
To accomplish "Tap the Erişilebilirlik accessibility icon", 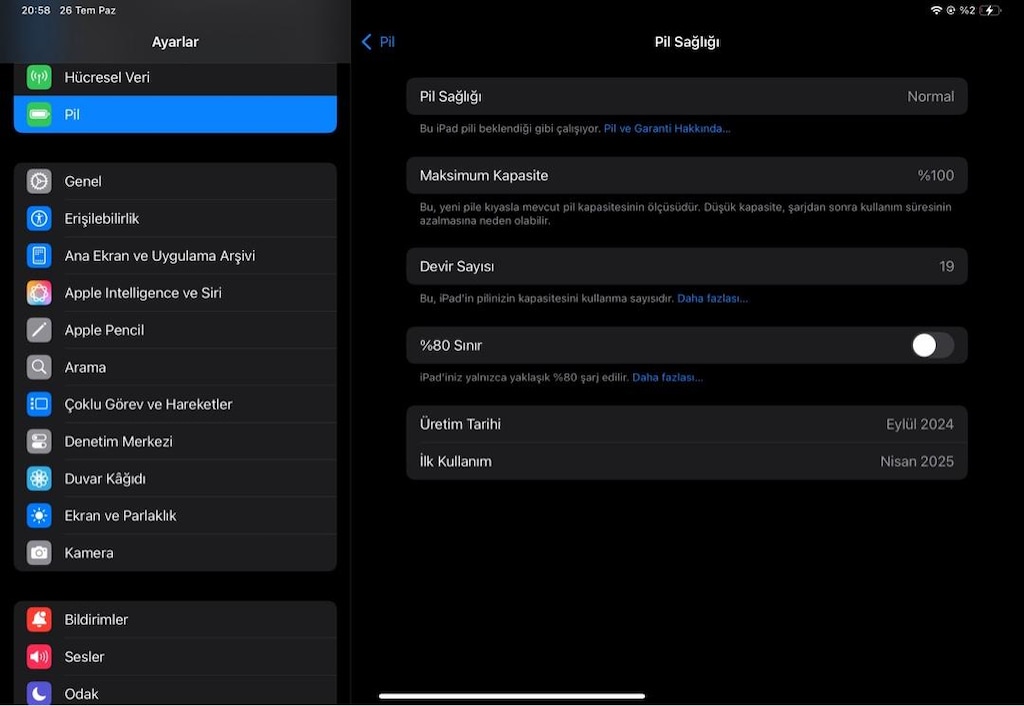I will pyautogui.click(x=39, y=218).
